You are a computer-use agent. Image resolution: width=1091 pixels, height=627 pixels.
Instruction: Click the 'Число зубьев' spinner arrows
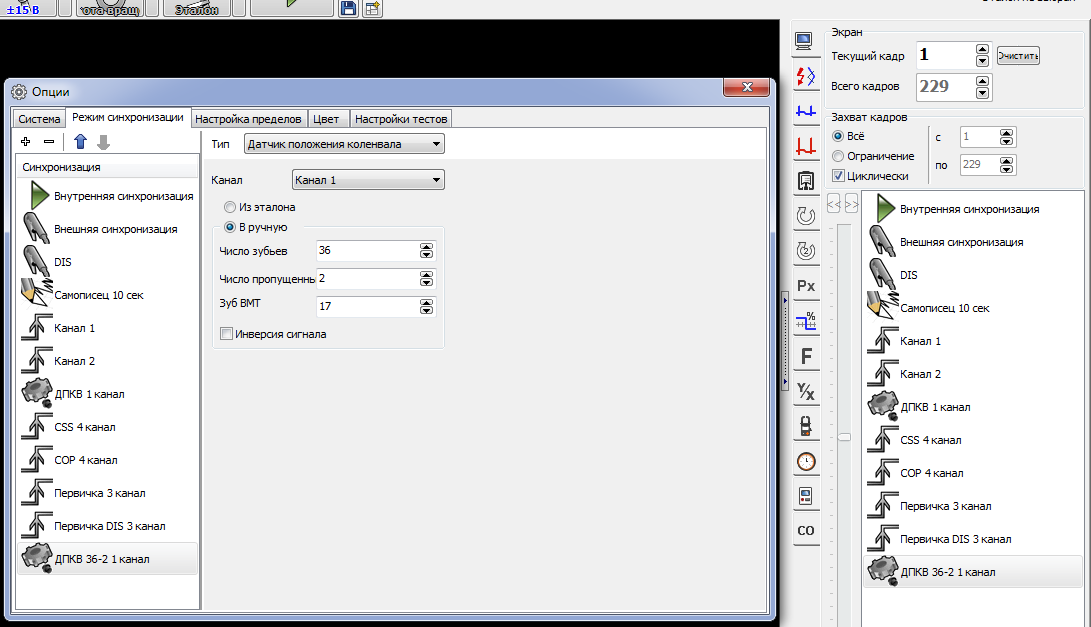[427, 251]
